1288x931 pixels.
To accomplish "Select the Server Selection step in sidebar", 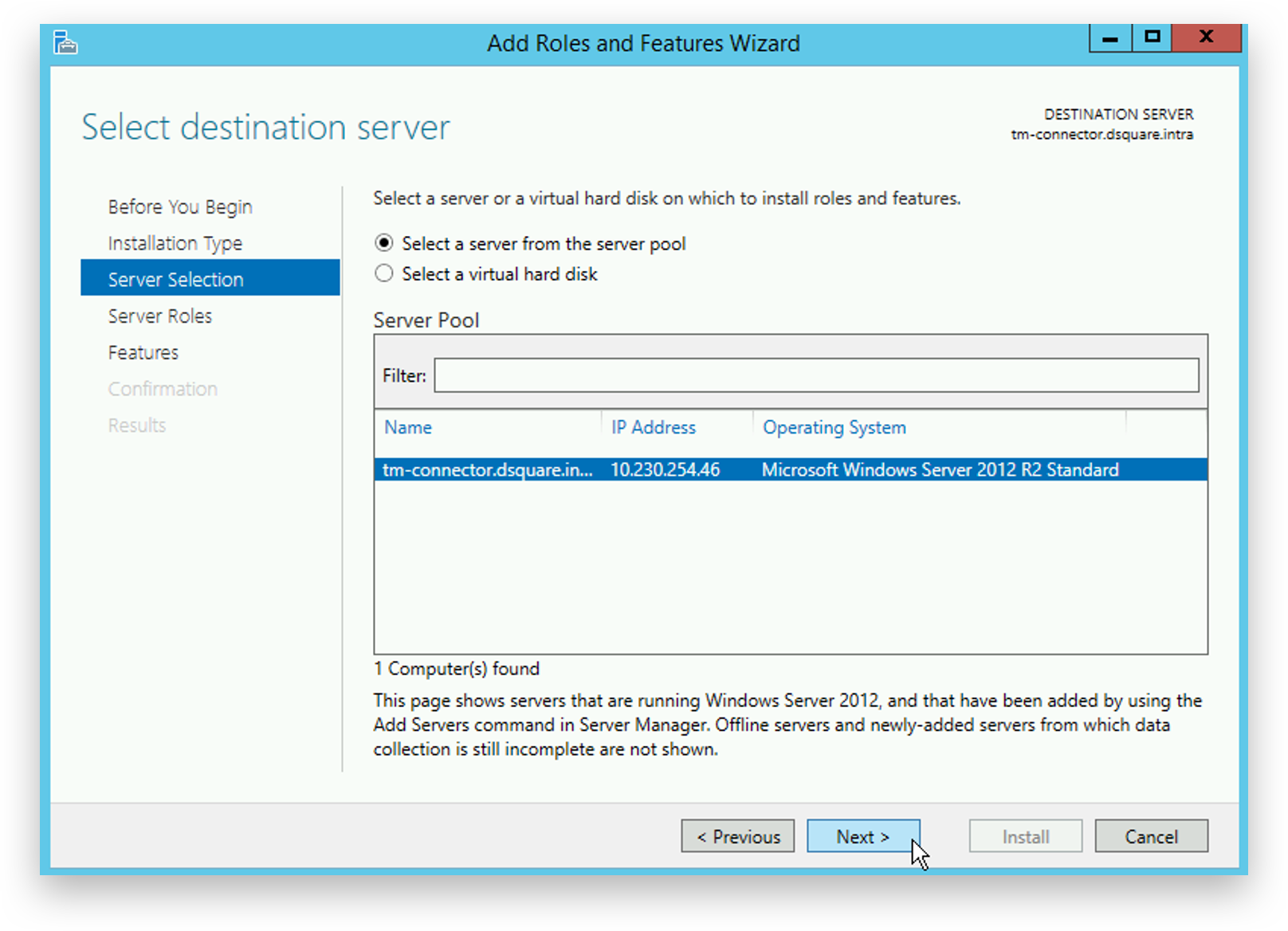I will tap(176, 280).
